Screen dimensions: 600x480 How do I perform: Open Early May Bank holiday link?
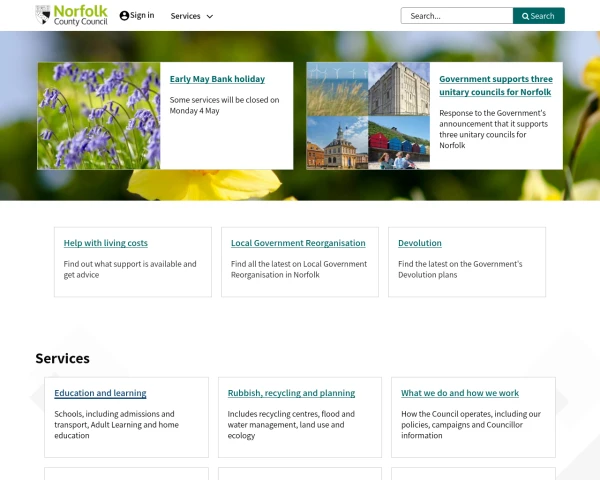point(217,79)
